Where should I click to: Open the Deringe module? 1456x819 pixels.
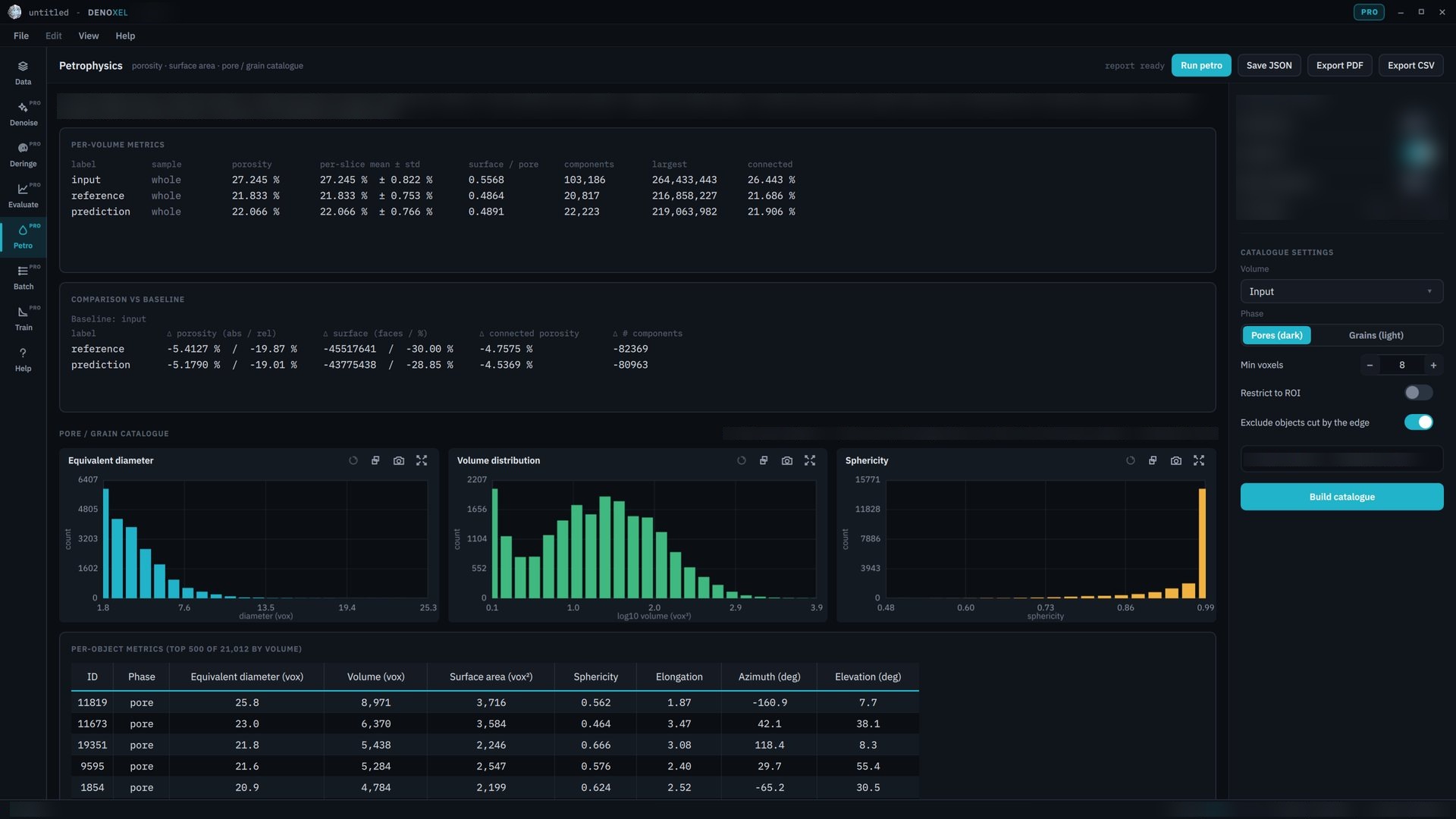pos(23,155)
